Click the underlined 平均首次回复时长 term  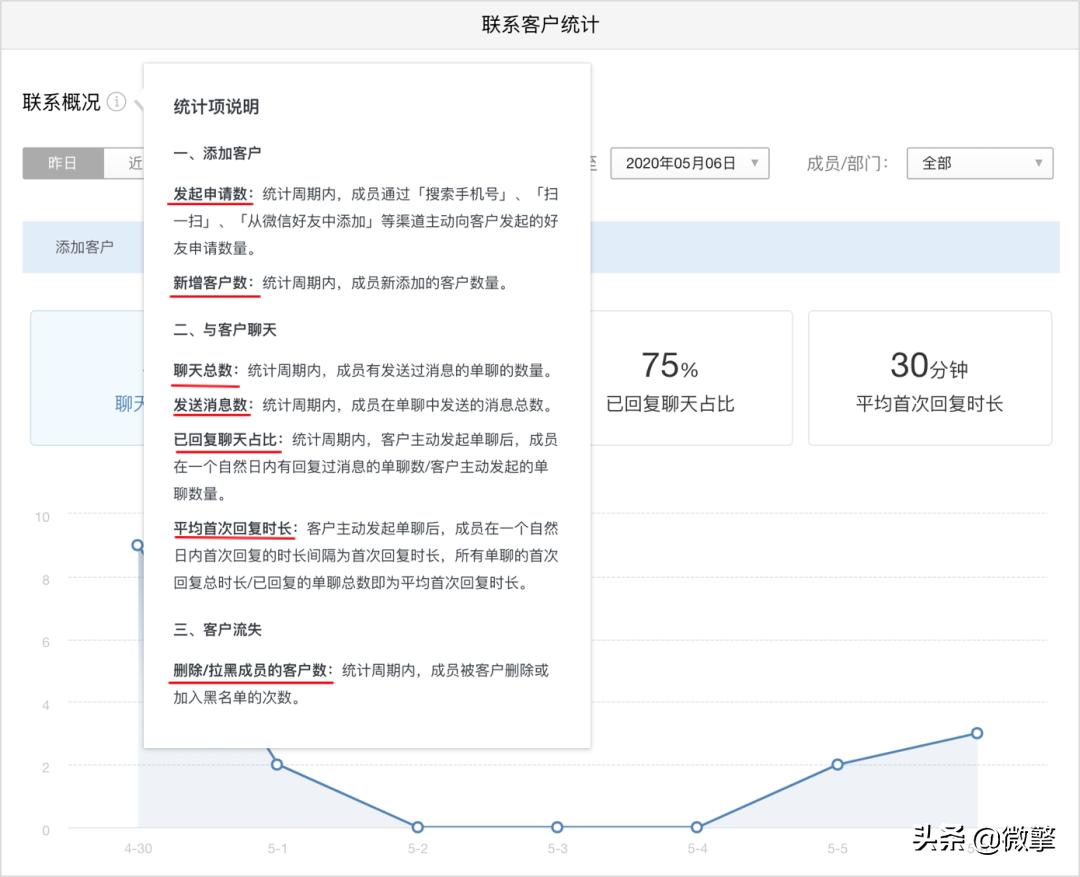click(234, 528)
